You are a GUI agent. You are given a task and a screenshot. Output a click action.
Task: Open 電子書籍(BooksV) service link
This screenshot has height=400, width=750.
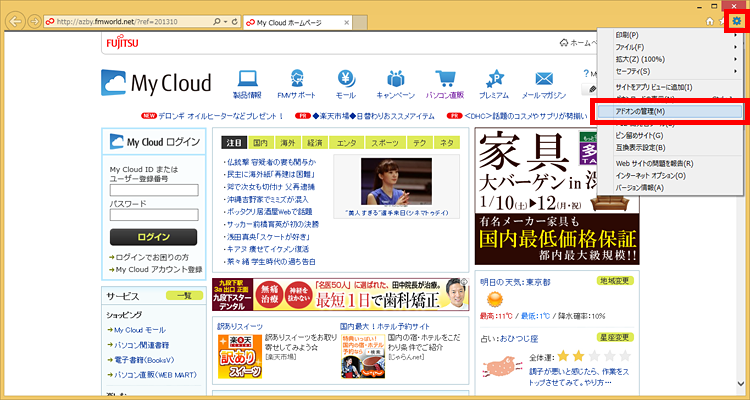(146, 360)
